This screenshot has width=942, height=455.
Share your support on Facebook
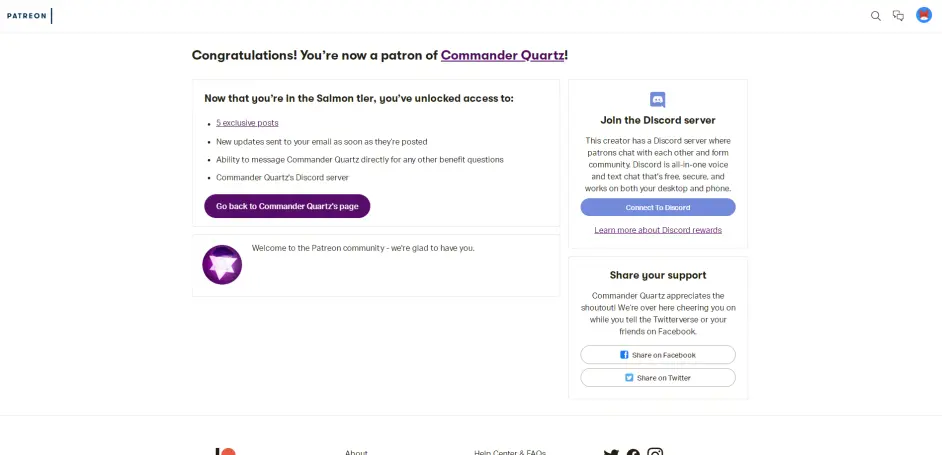click(658, 355)
